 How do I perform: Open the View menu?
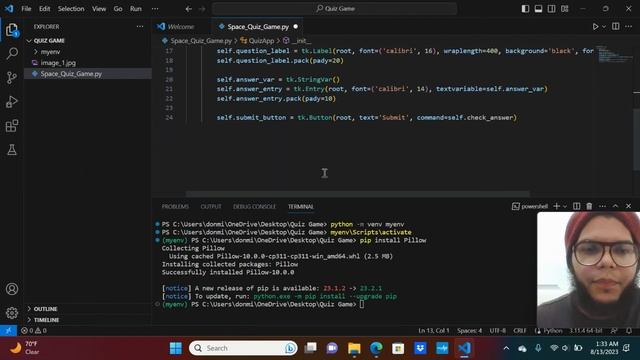(x=99, y=9)
